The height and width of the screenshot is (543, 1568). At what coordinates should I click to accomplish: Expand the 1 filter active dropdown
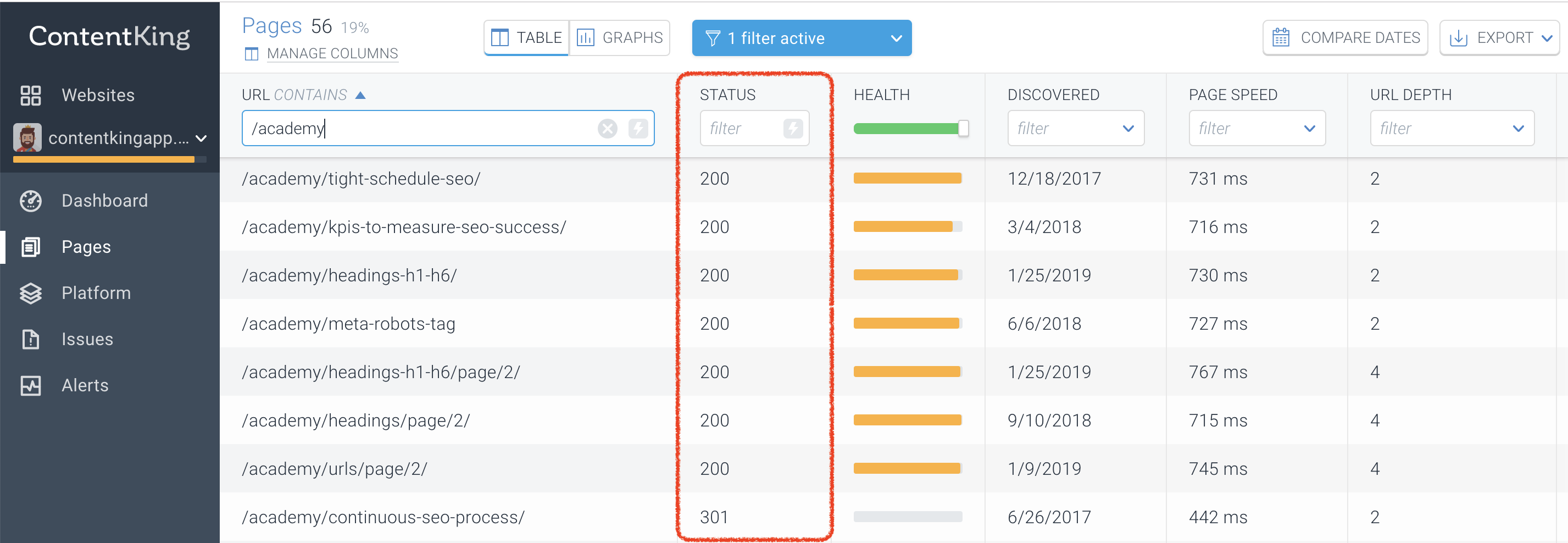(x=896, y=38)
